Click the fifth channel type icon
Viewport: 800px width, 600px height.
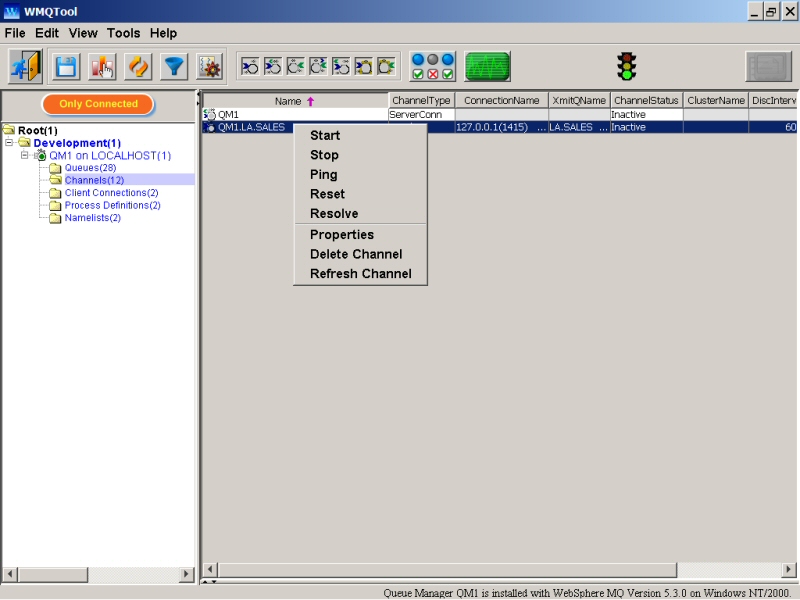click(x=341, y=66)
